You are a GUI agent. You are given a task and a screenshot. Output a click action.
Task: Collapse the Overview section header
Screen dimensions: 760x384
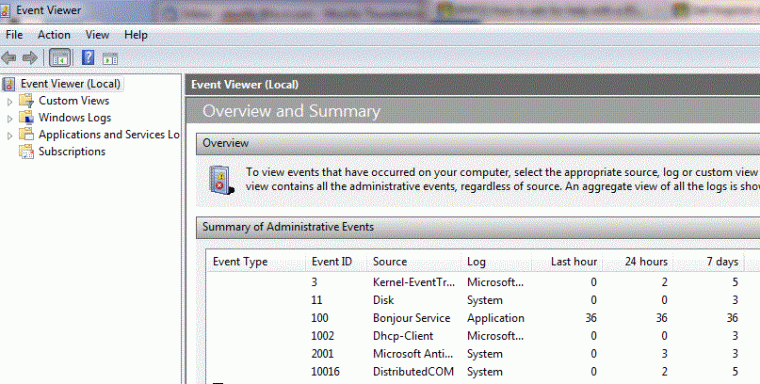click(x=478, y=144)
